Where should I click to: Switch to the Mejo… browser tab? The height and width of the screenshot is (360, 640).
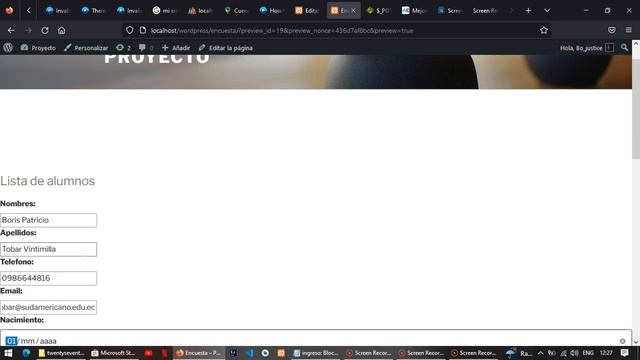coord(414,11)
